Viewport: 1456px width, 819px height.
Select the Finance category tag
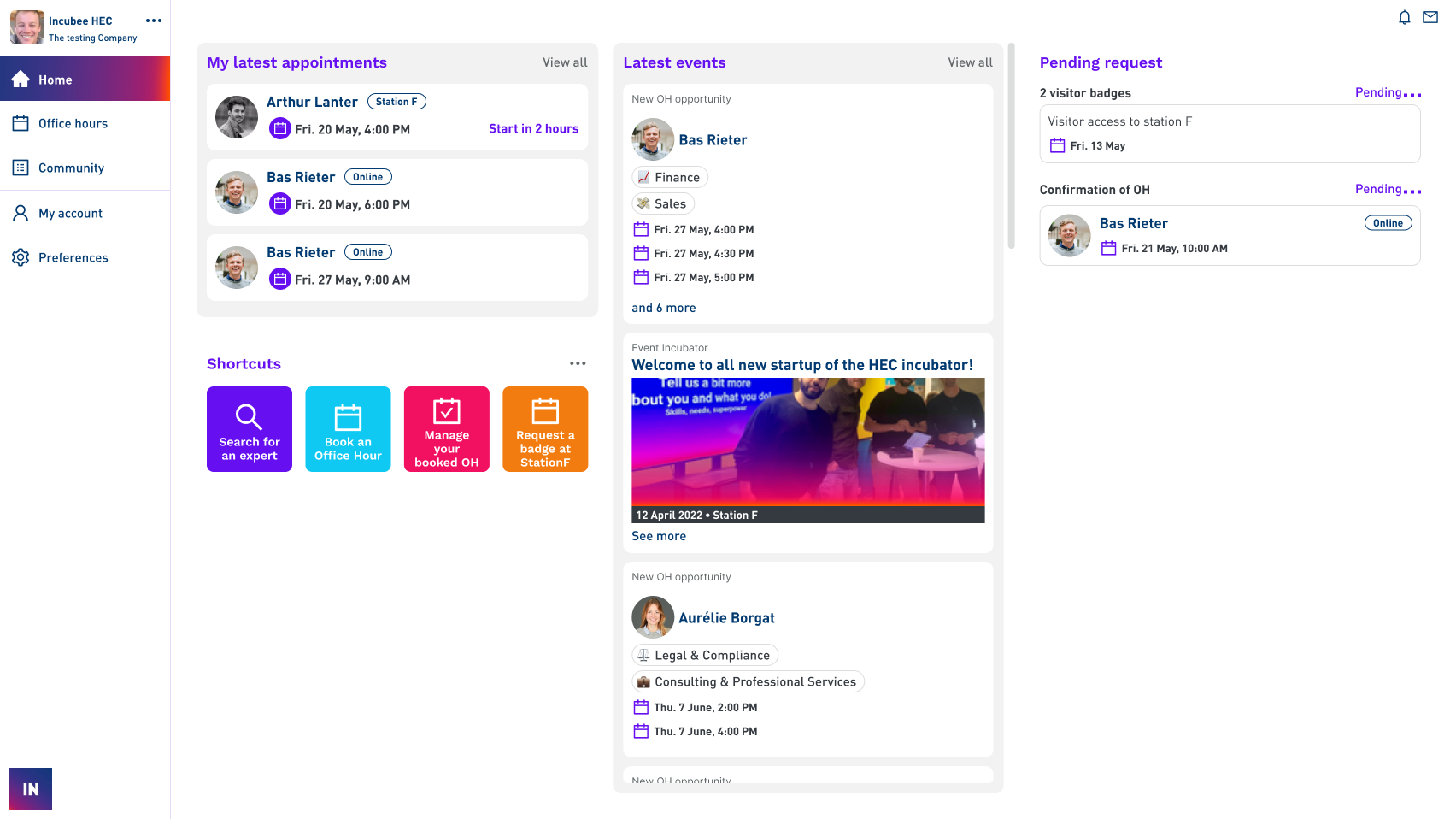(670, 177)
